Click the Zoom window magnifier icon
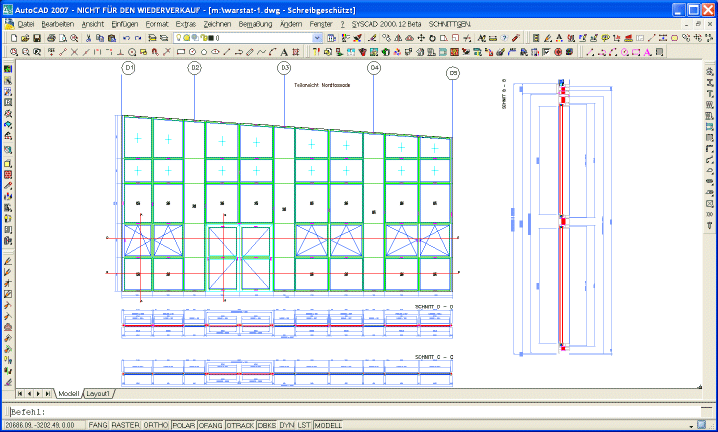 click(14, 52)
